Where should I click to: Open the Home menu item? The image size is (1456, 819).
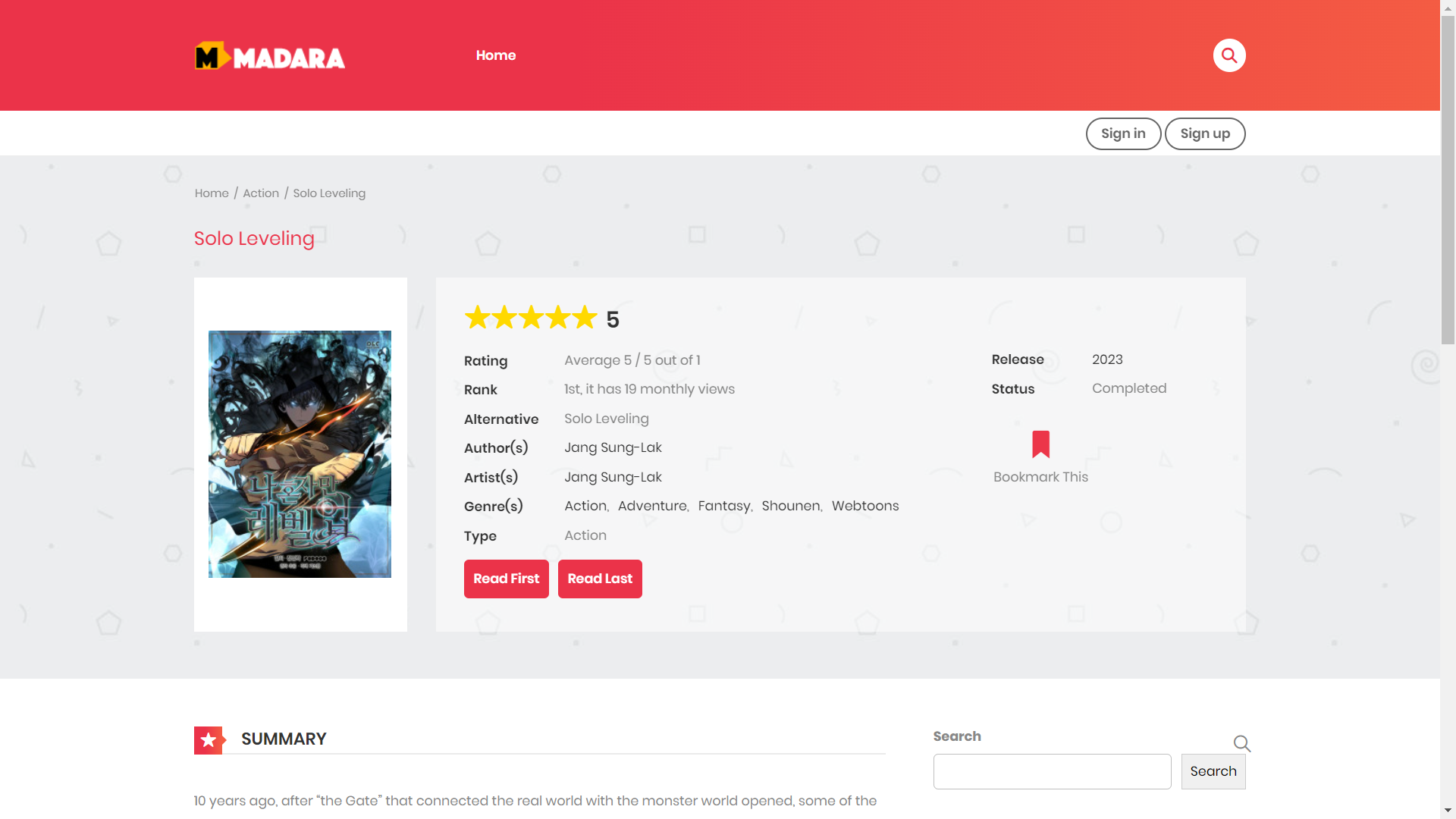coord(495,55)
